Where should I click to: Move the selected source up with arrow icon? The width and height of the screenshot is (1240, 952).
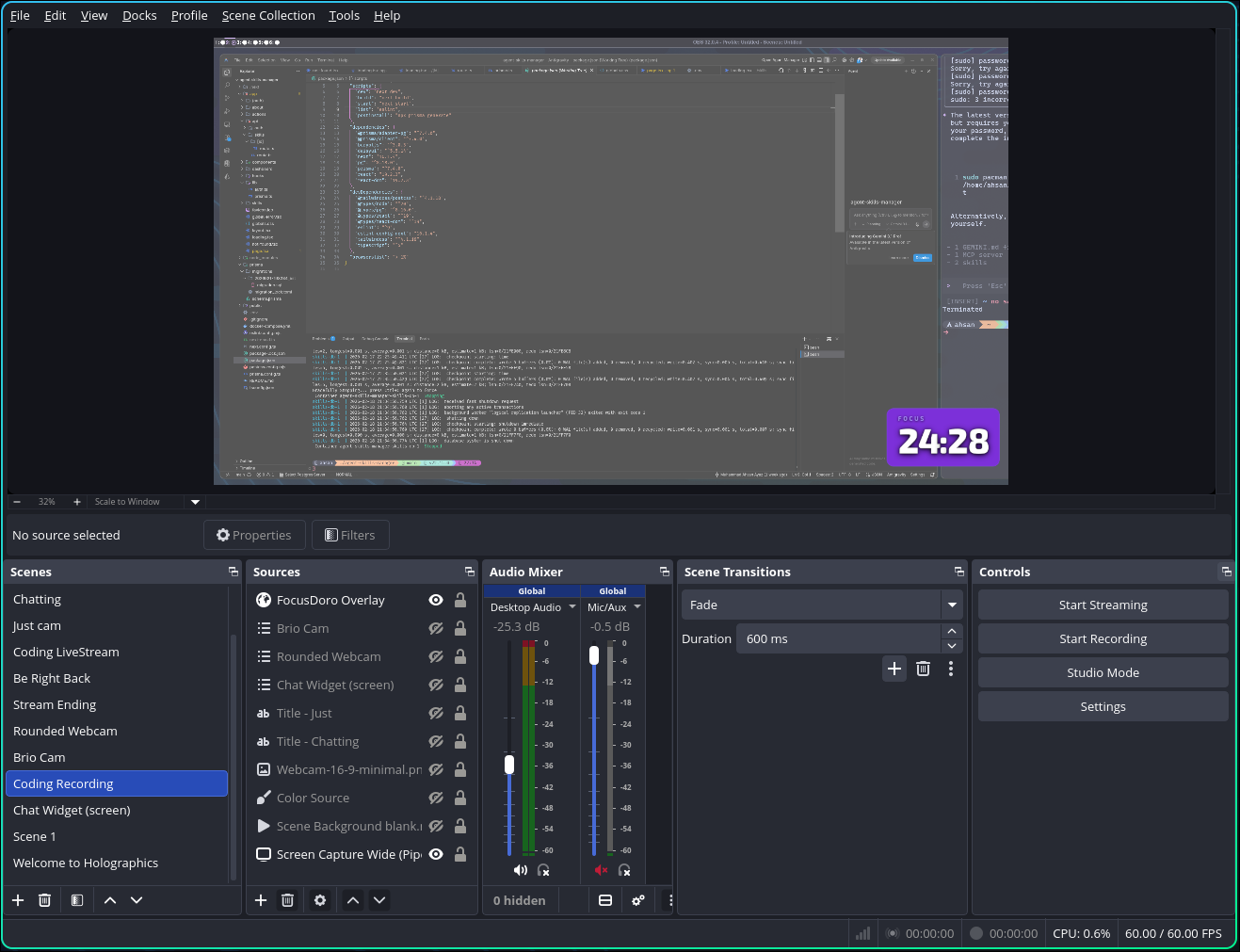353,900
